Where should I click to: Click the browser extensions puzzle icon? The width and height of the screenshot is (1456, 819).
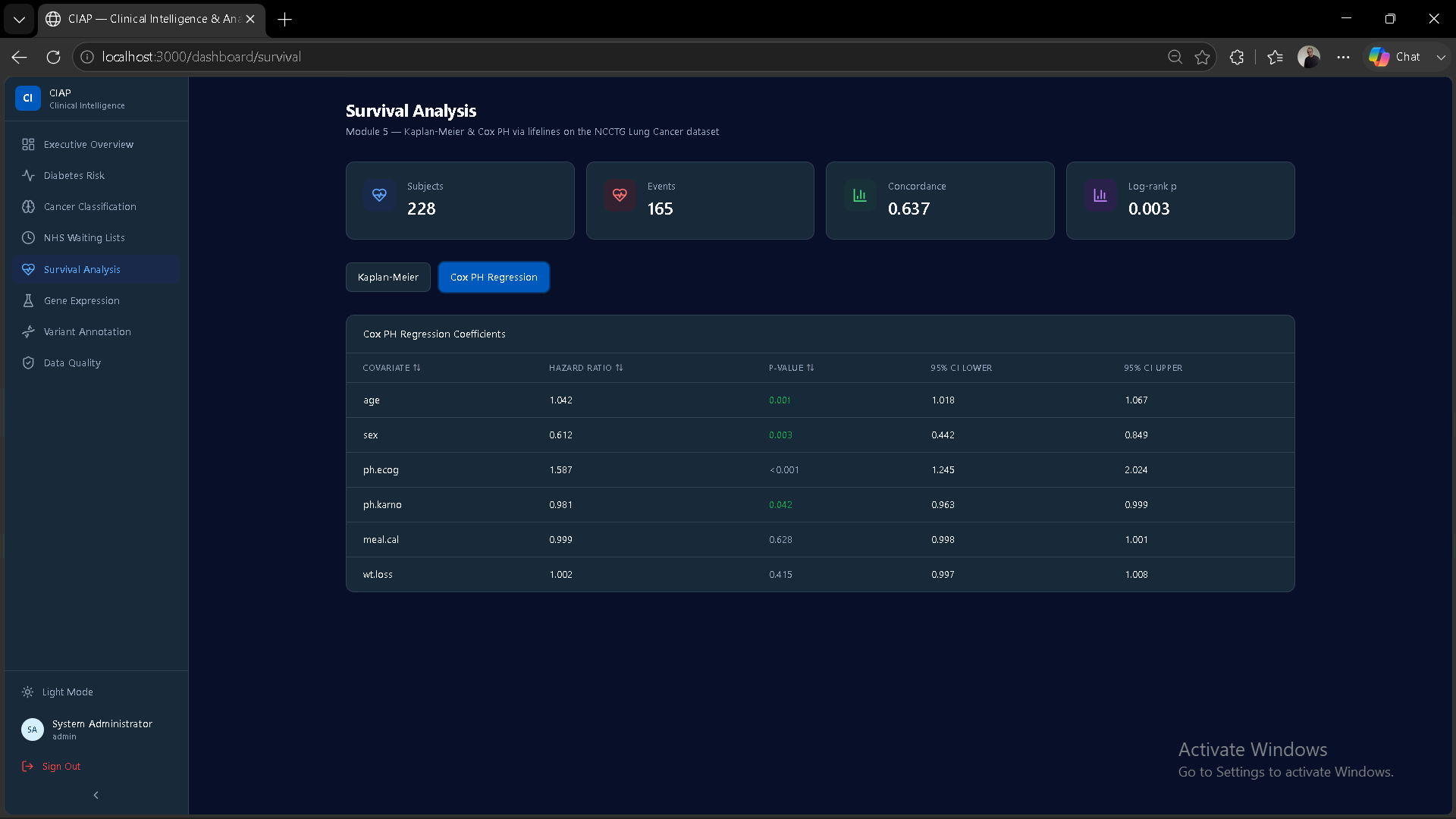tap(1237, 57)
